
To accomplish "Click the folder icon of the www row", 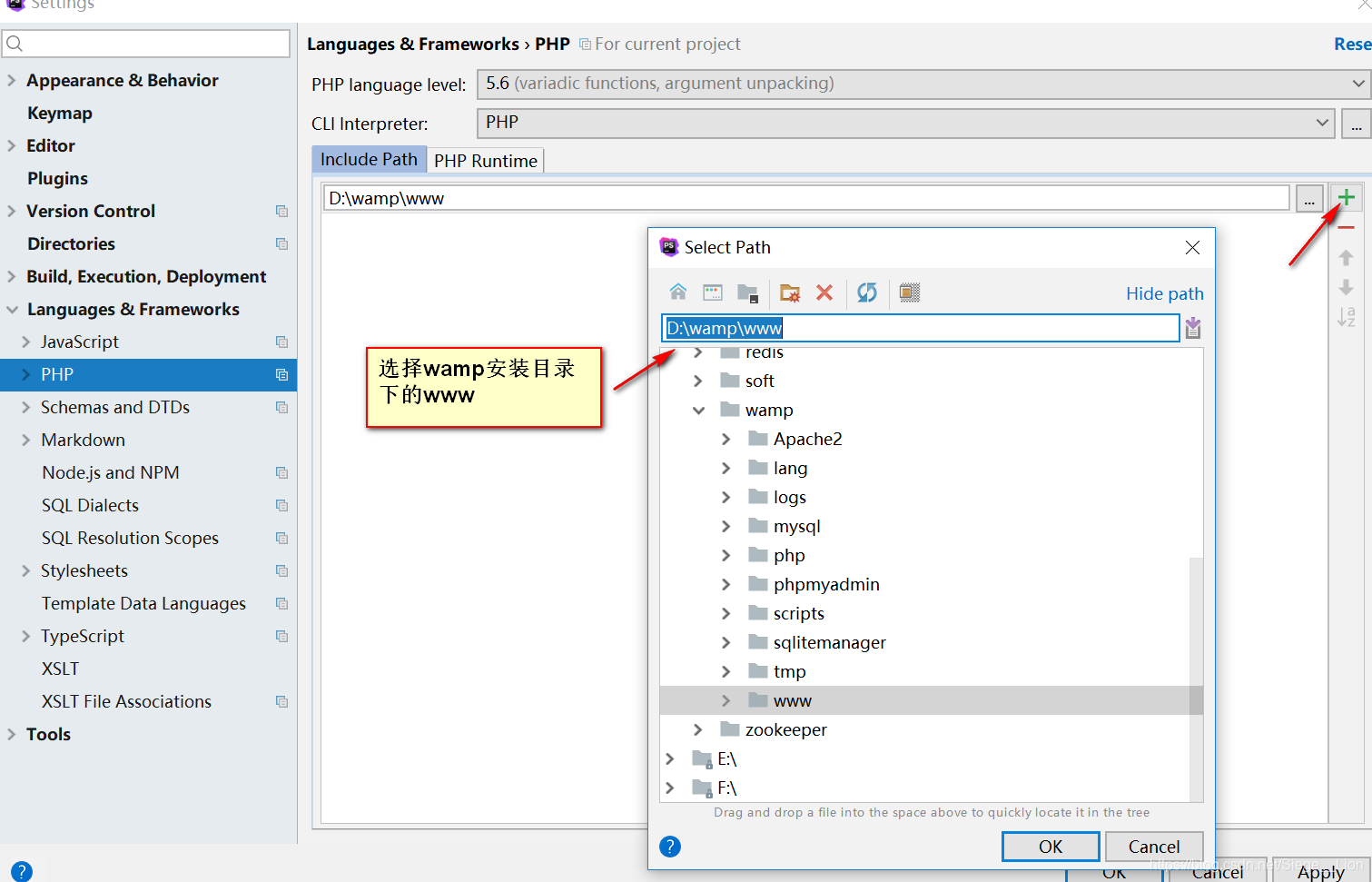I will click(x=758, y=699).
